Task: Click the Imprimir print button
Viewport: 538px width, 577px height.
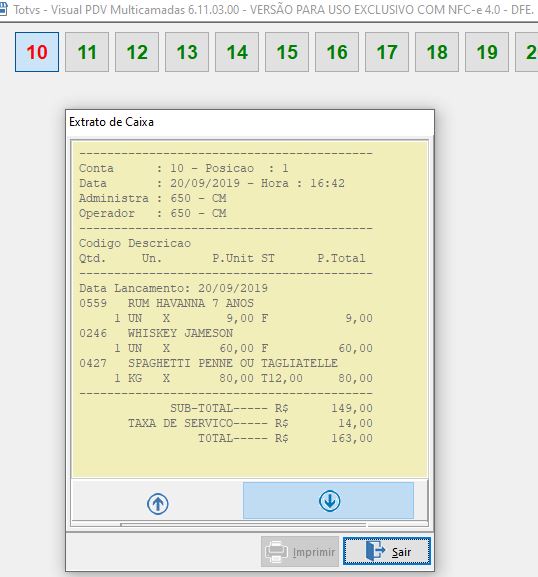Action: pos(300,551)
